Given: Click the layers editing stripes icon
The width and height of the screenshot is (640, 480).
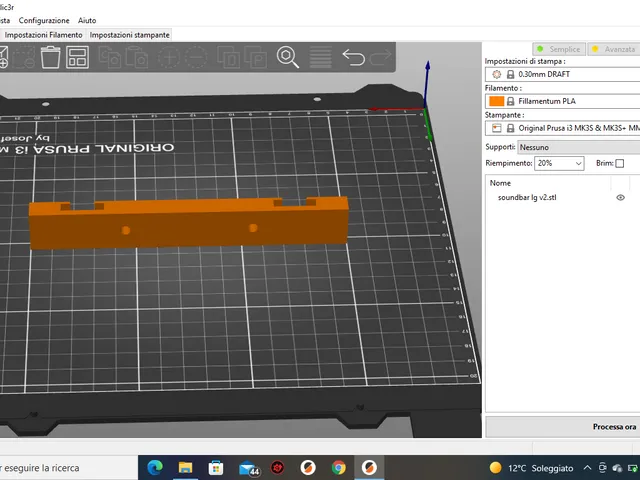Looking at the screenshot, I should [x=320, y=57].
